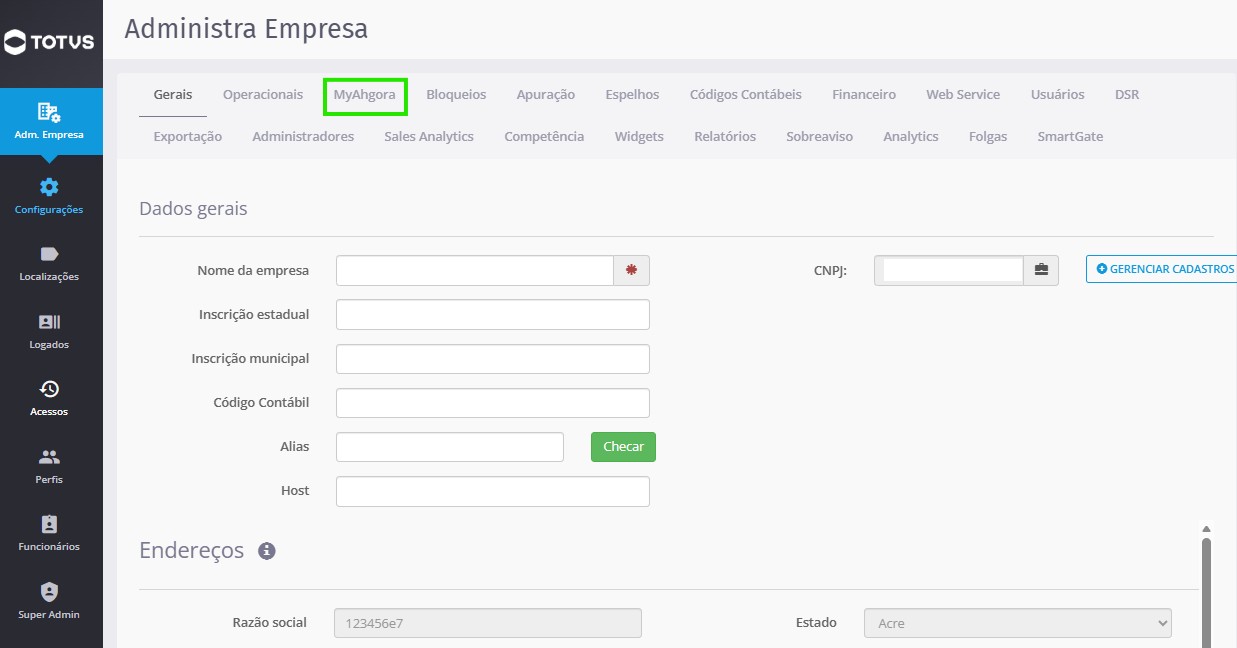Select the SmartGate tab
This screenshot has height=648, width=1237.
pos(1070,137)
